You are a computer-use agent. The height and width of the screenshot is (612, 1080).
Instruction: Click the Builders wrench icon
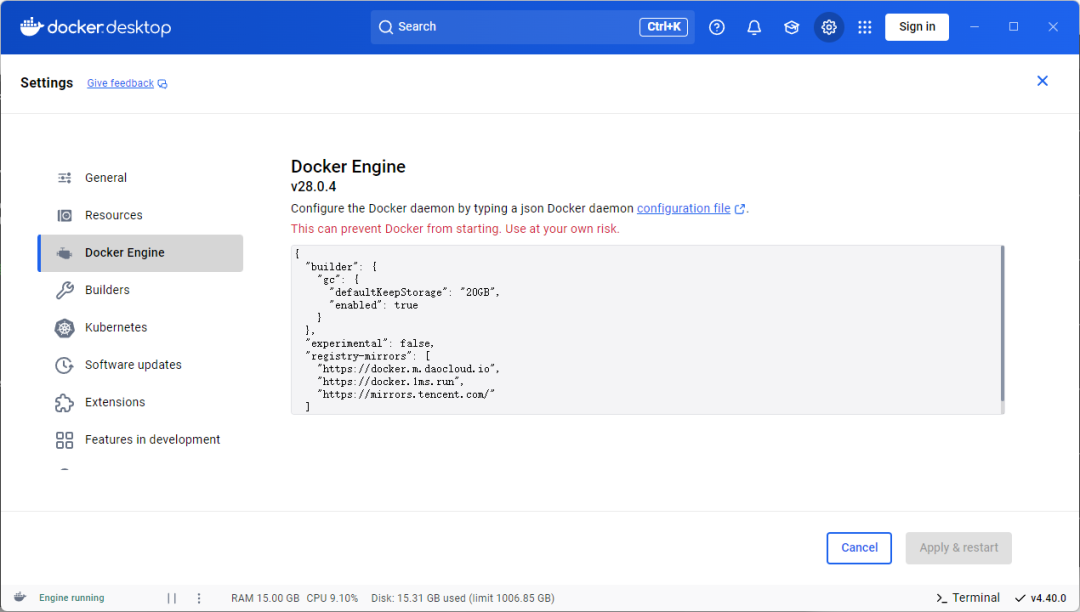point(65,290)
